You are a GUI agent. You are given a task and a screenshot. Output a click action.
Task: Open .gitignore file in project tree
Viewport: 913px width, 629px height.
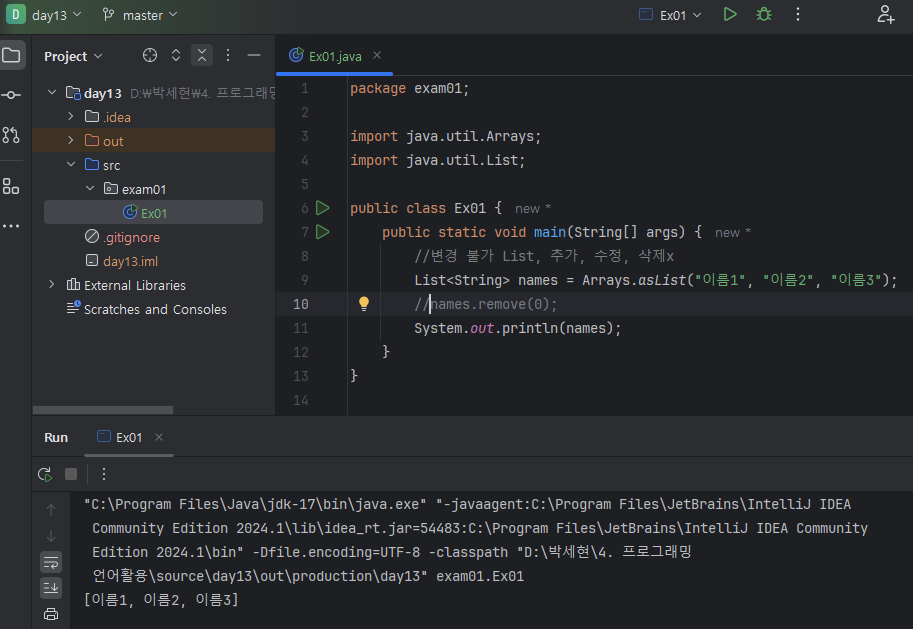tap(131, 237)
